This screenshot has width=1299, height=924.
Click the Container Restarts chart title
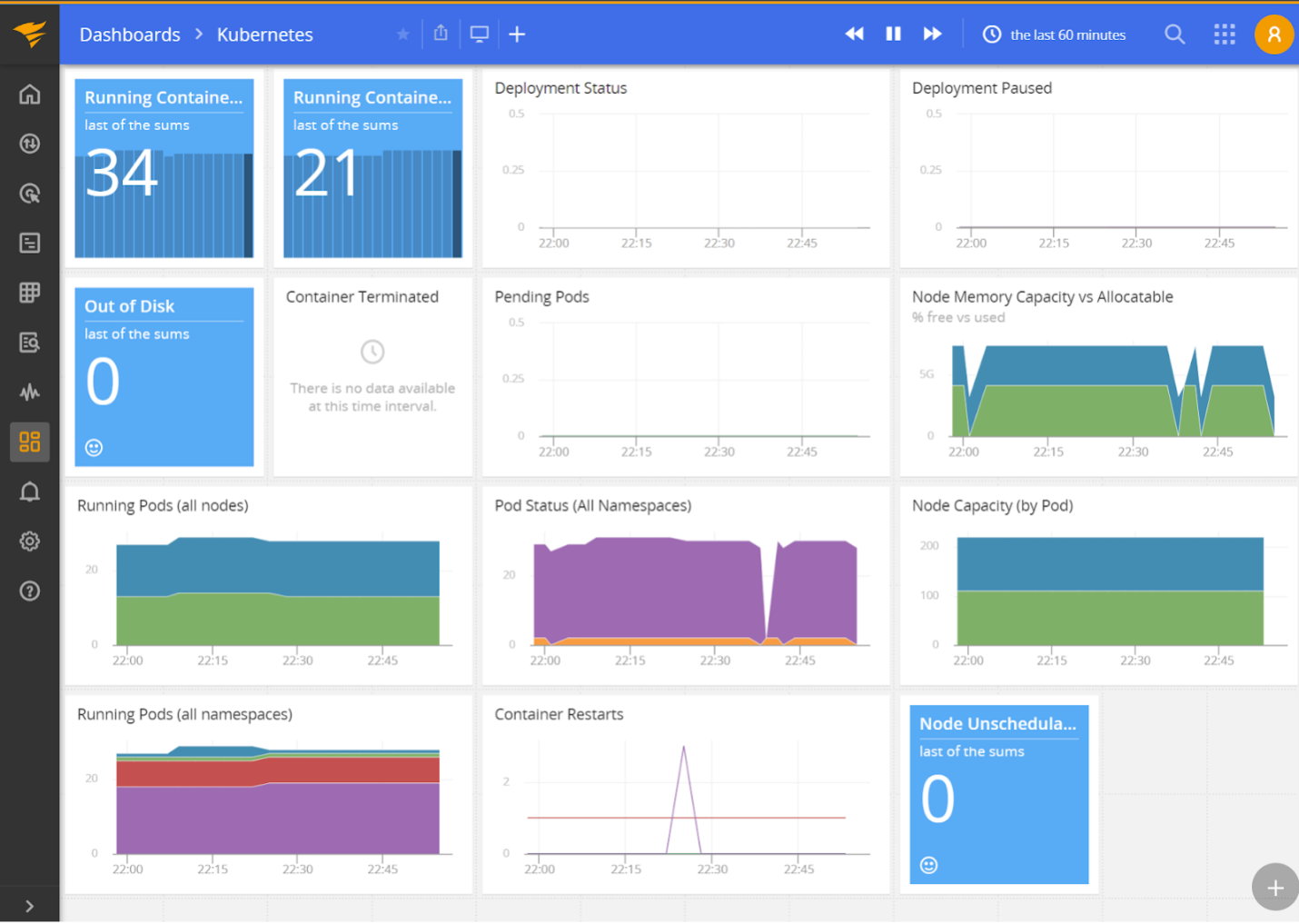(559, 714)
